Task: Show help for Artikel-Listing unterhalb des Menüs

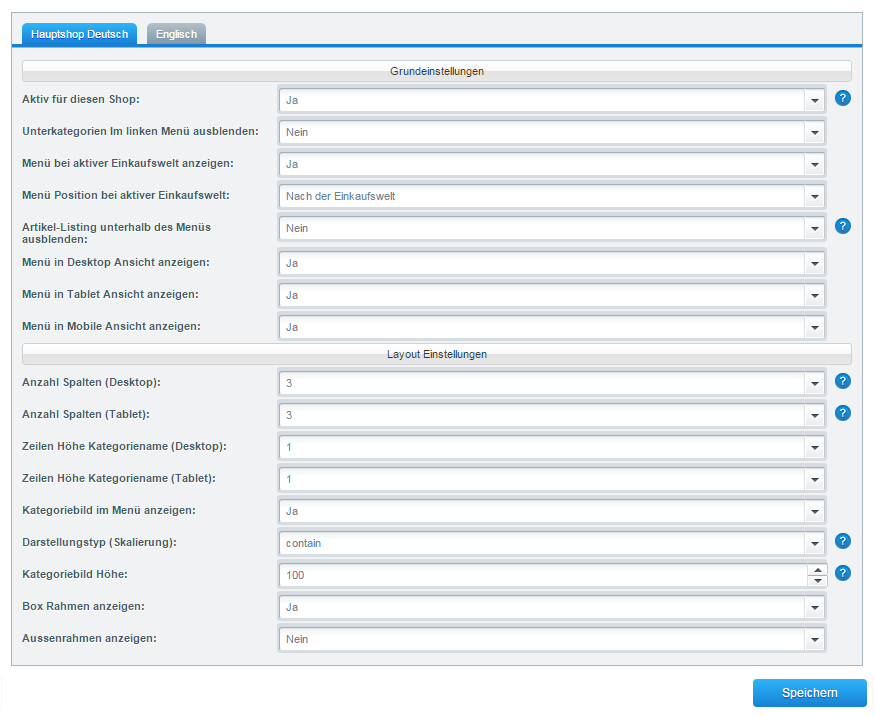Action: (x=843, y=226)
